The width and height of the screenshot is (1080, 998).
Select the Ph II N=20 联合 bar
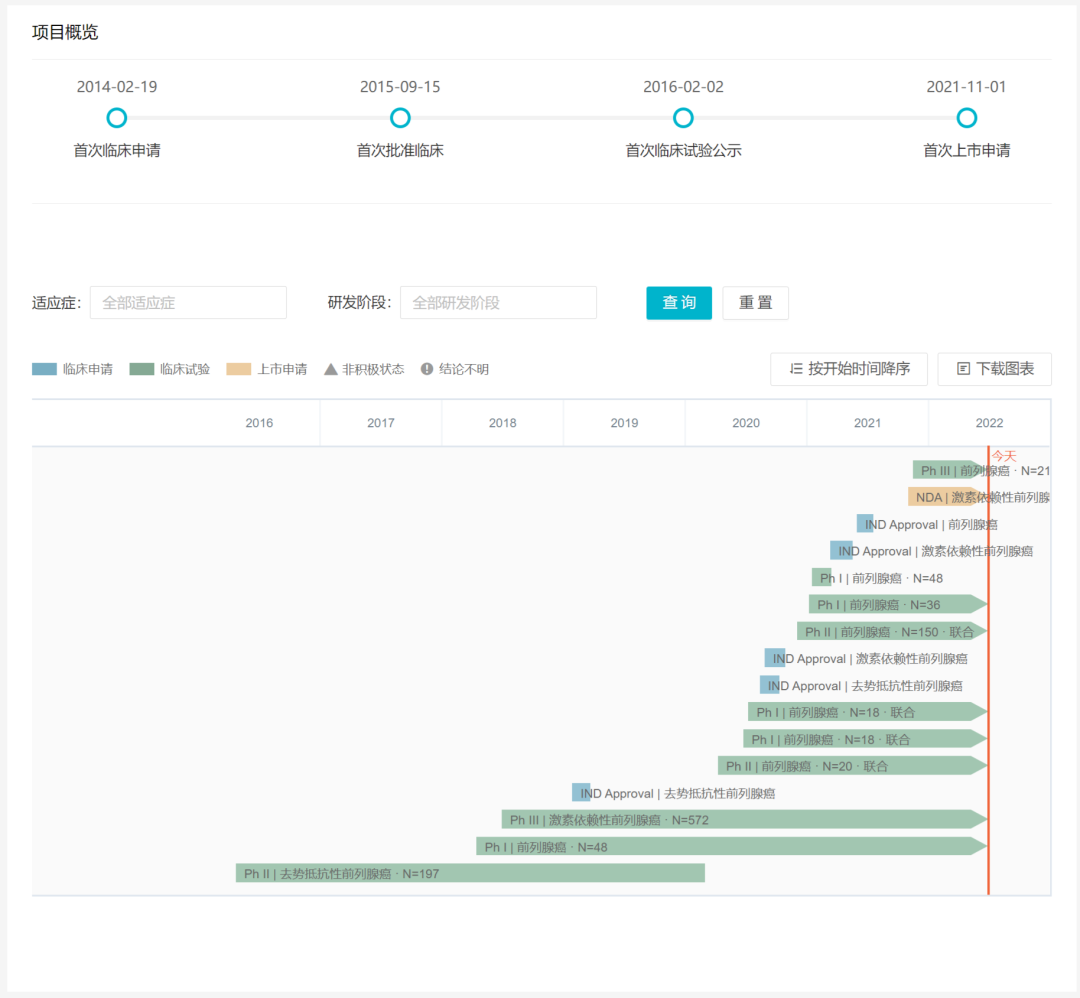(x=853, y=766)
